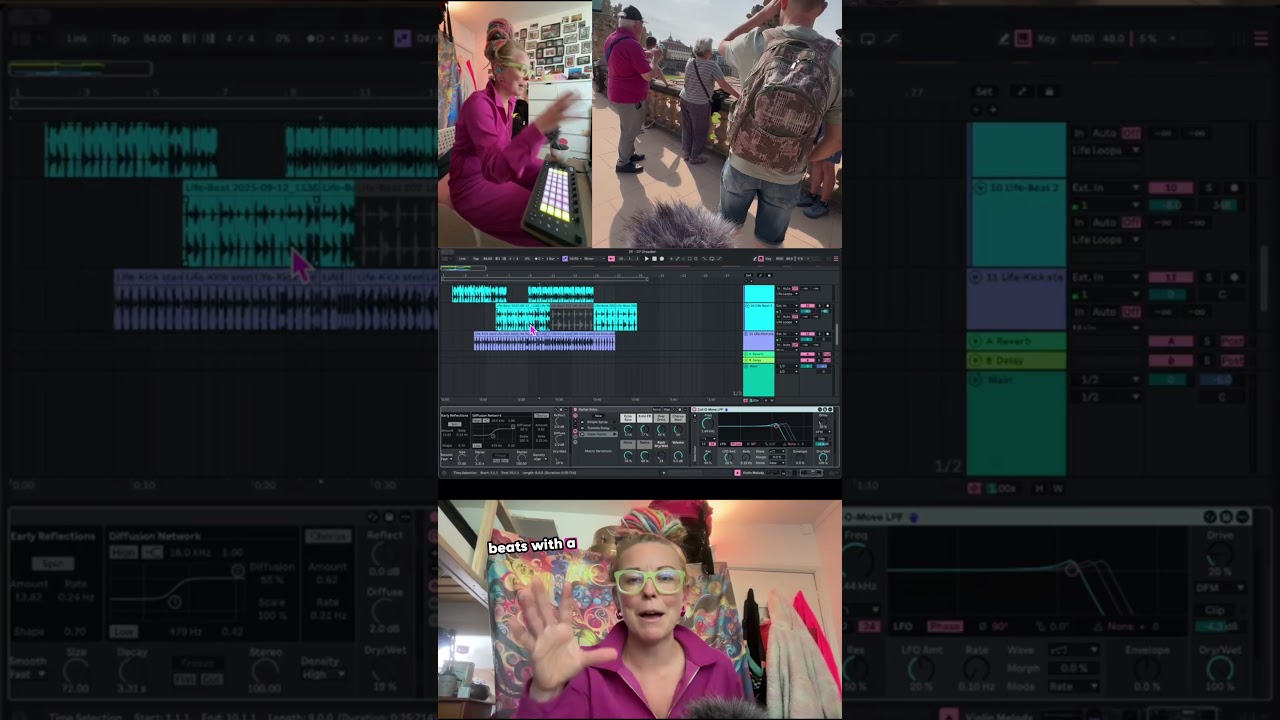Select the A Reverb return track
Image resolution: width=1280 pixels, height=720 pixels.
point(759,354)
